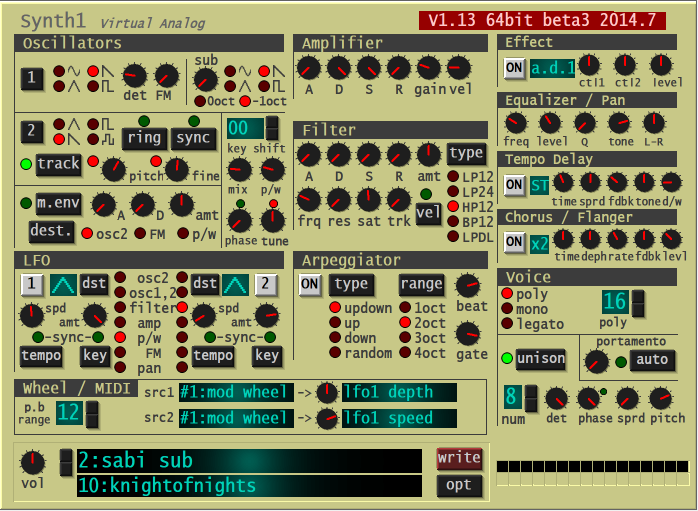Viewport: 698px width, 511px height.
Task: Click the m.env button
Action: coord(58,203)
